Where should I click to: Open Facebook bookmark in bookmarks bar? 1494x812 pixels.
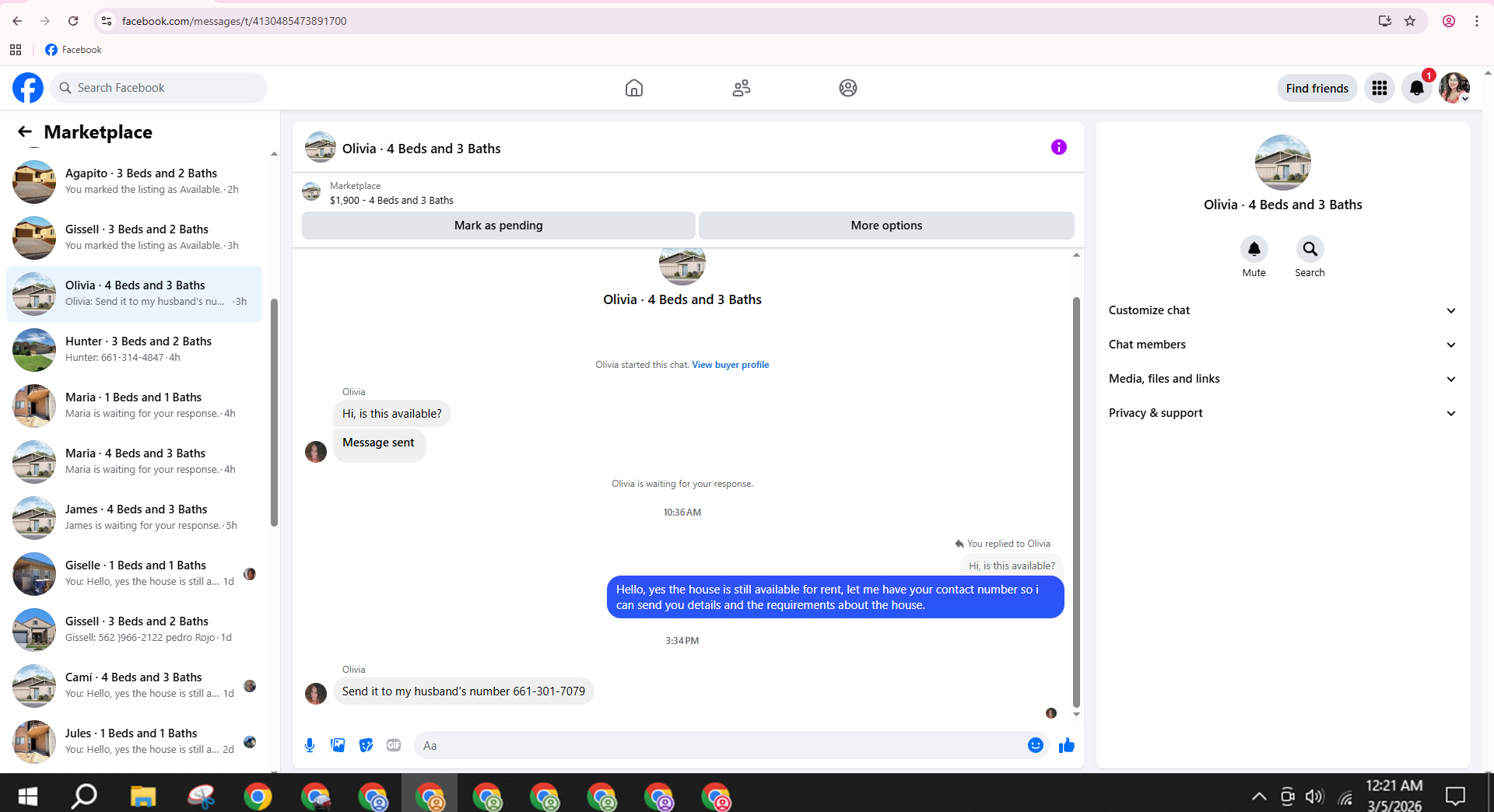pyautogui.click(x=73, y=50)
